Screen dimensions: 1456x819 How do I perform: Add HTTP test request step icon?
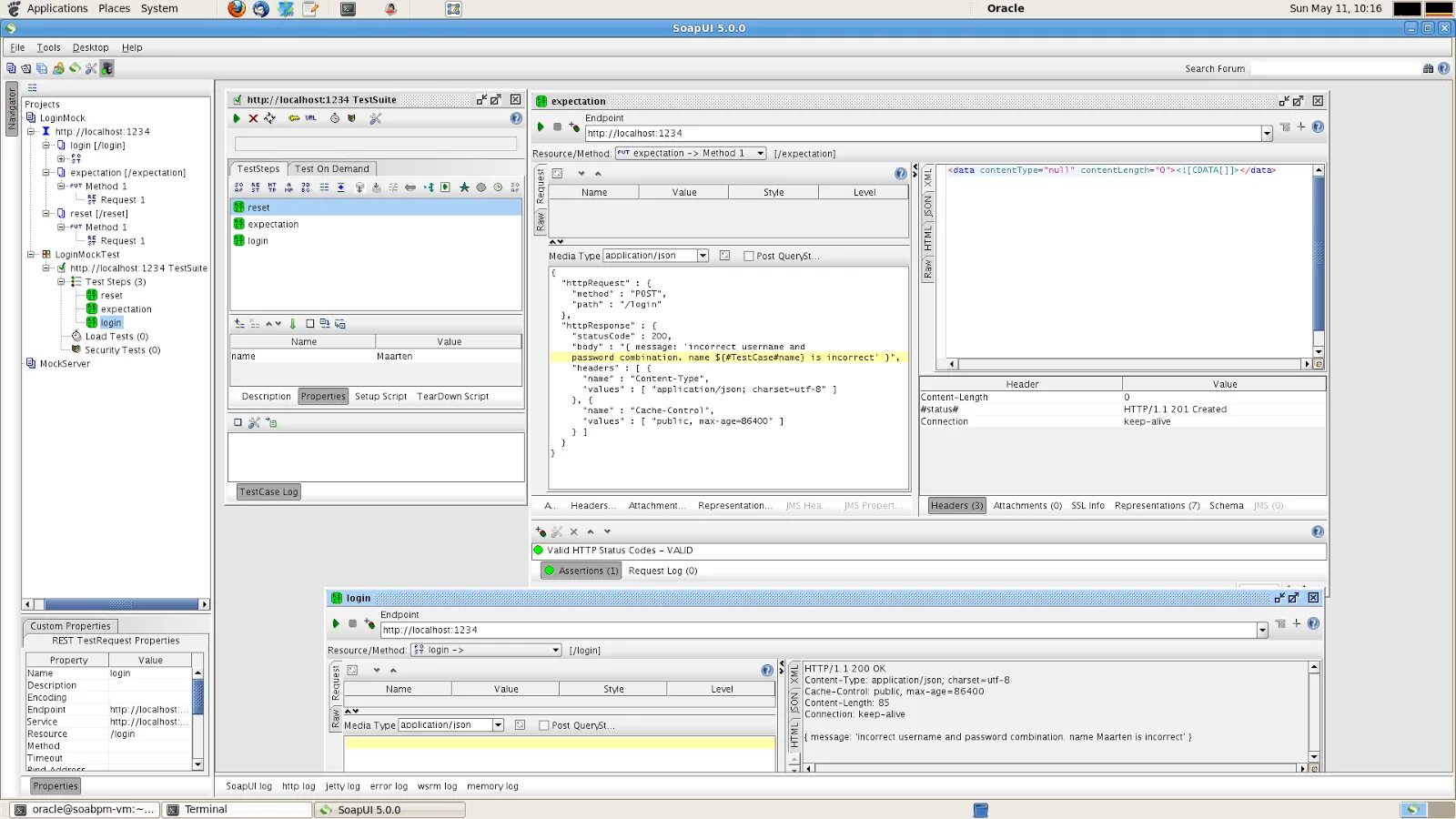coord(272,187)
